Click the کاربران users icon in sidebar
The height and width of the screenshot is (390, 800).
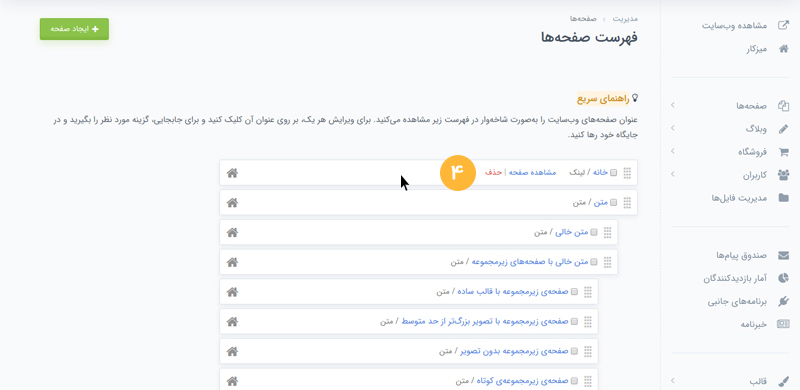[x=783, y=175]
